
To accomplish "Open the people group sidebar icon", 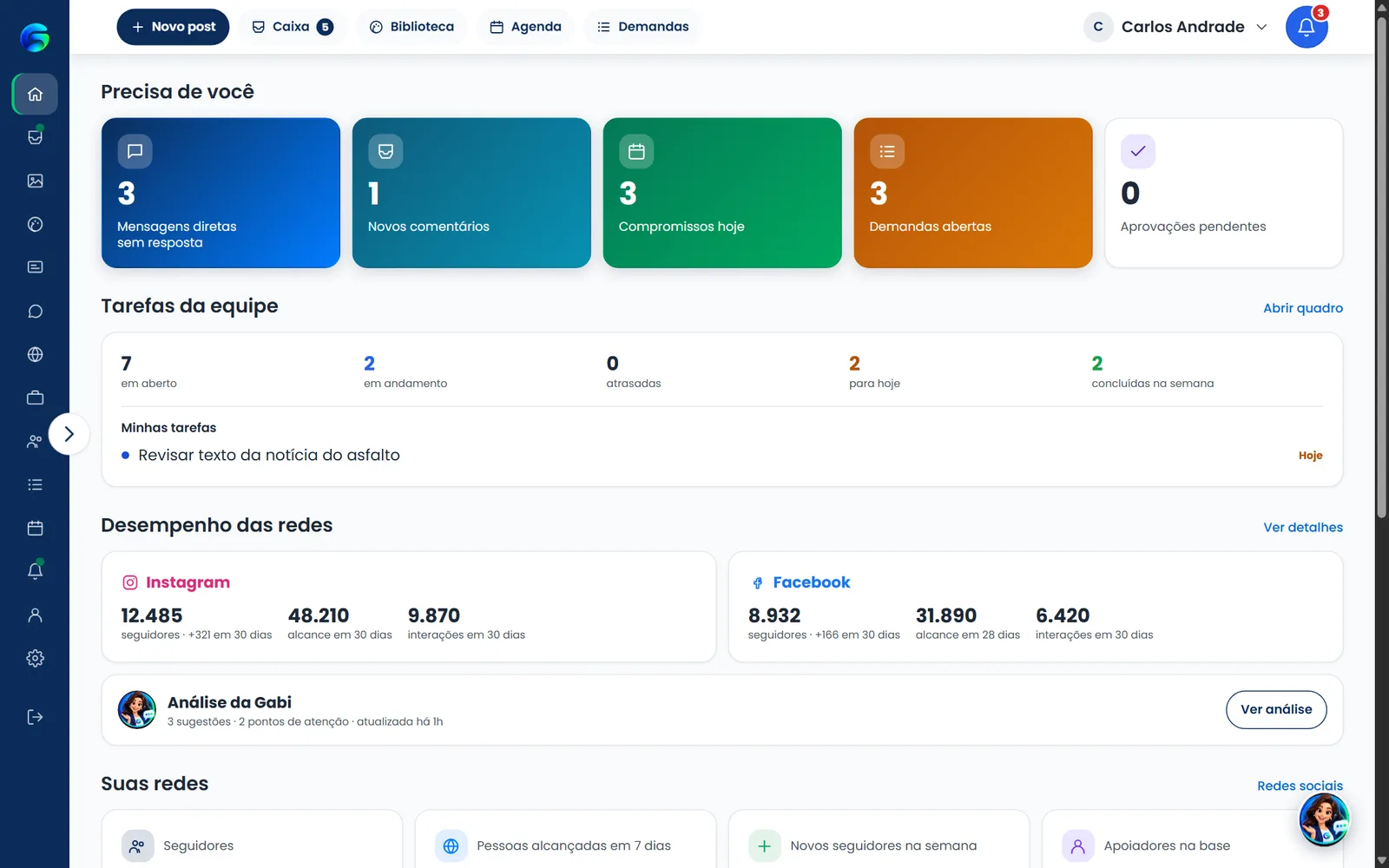I will coord(35,441).
